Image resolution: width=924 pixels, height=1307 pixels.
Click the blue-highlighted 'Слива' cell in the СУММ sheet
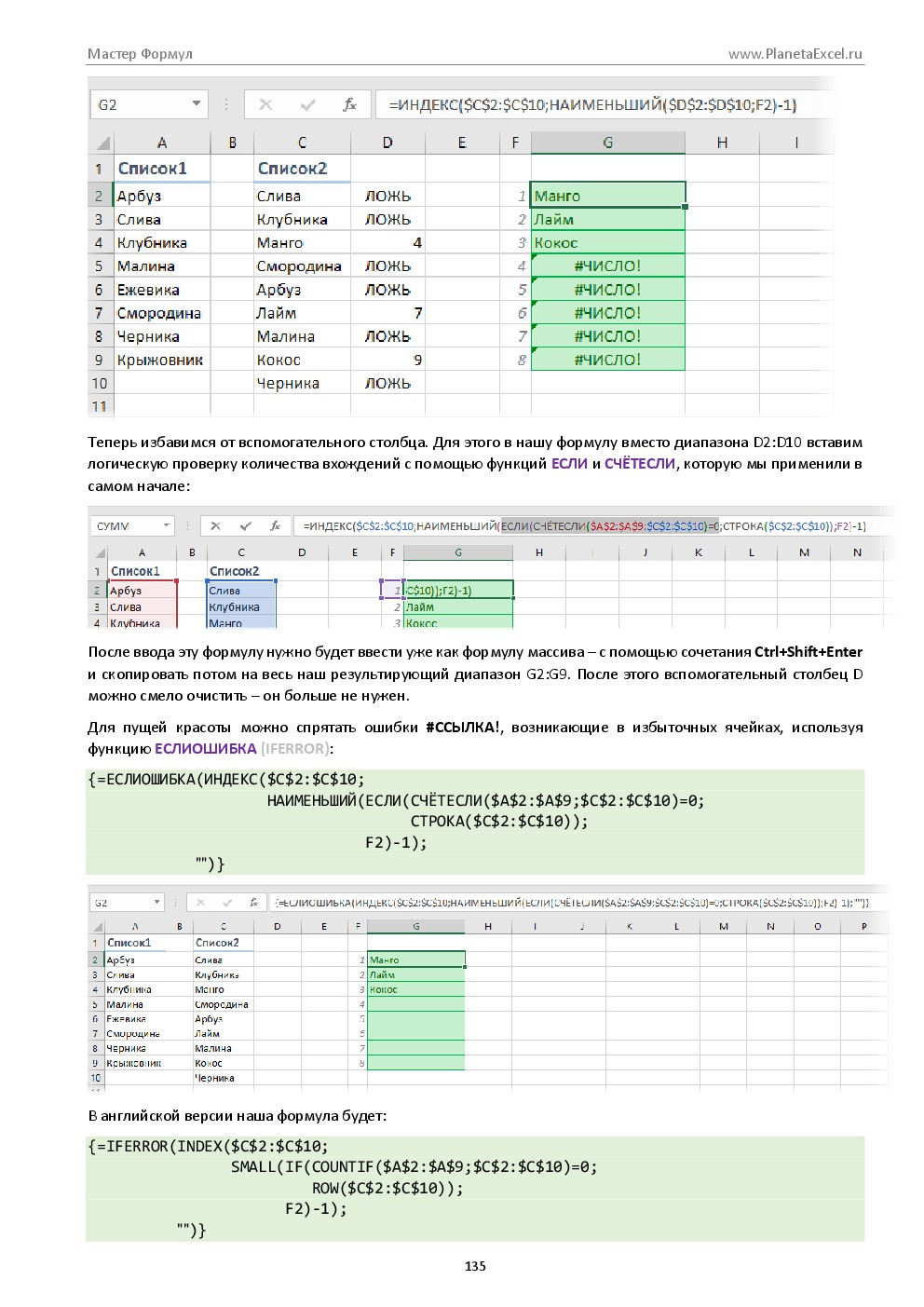[240, 591]
